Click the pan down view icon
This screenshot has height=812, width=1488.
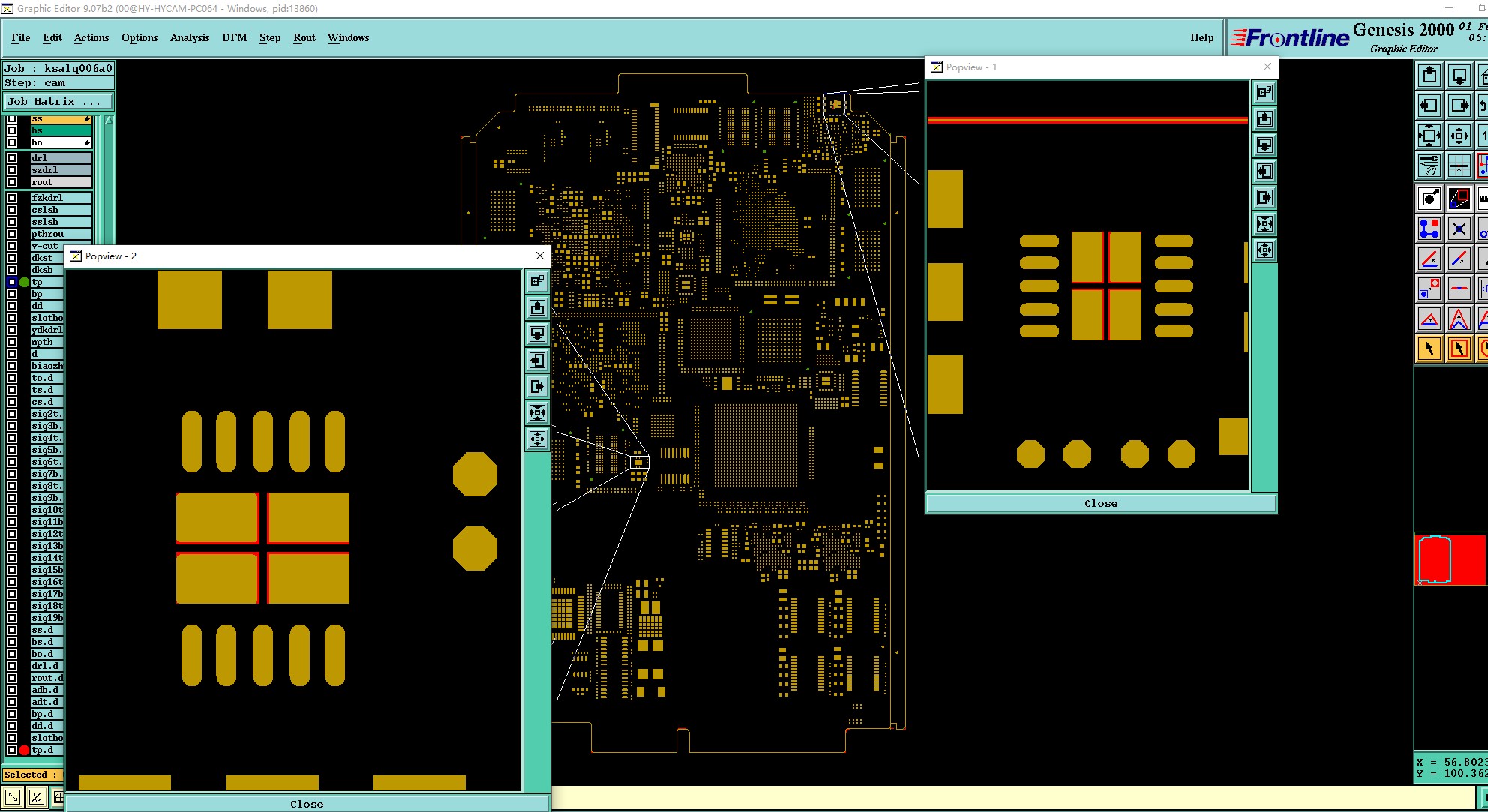pyautogui.click(x=1459, y=76)
